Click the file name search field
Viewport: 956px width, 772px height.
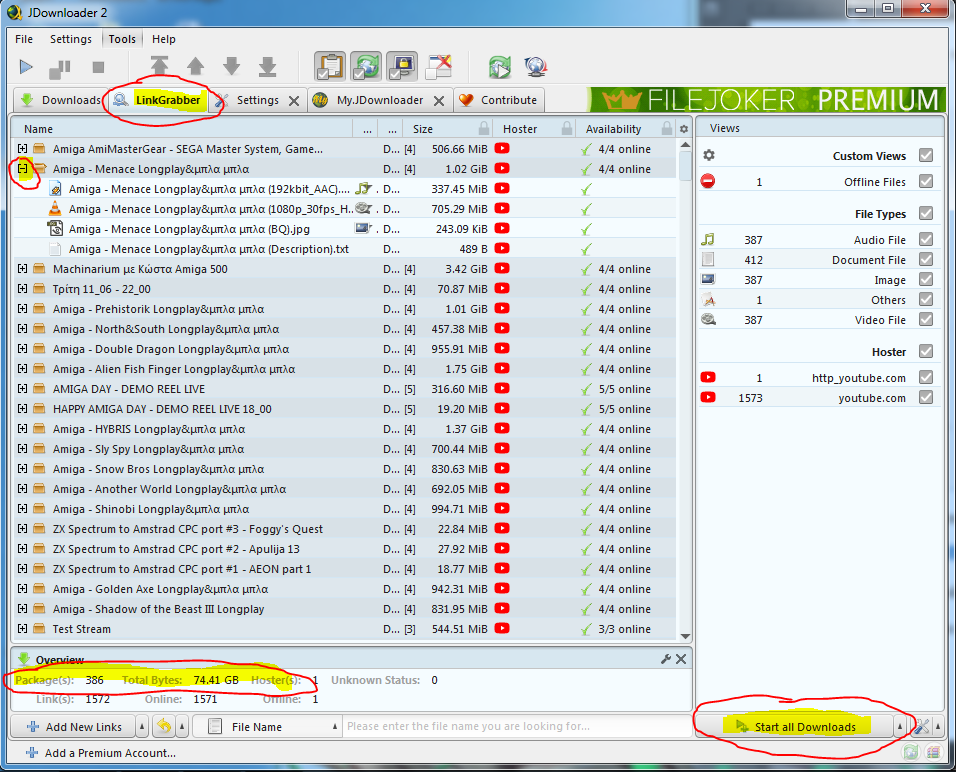tap(515, 727)
